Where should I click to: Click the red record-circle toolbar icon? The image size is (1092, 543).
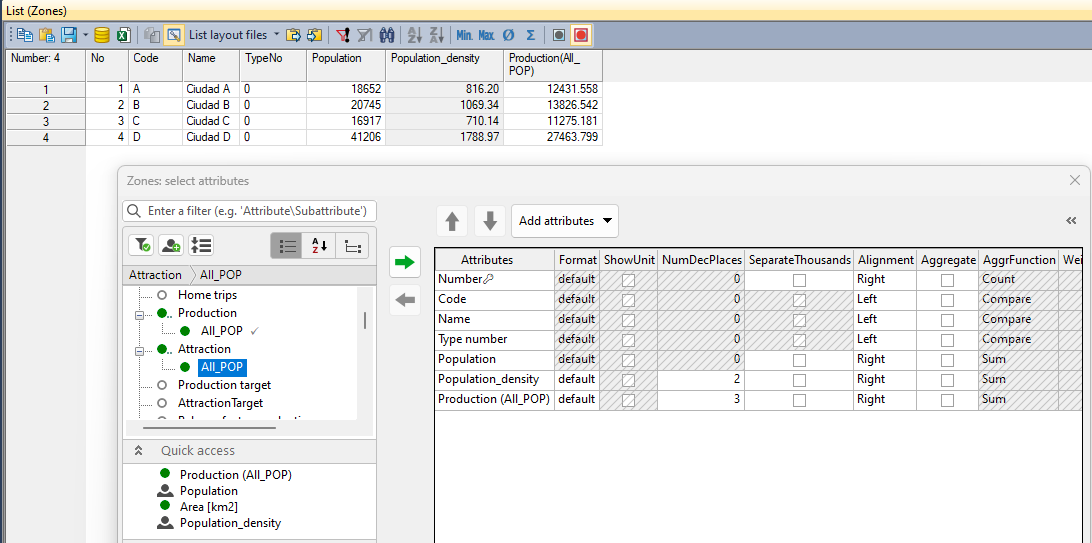[580, 35]
